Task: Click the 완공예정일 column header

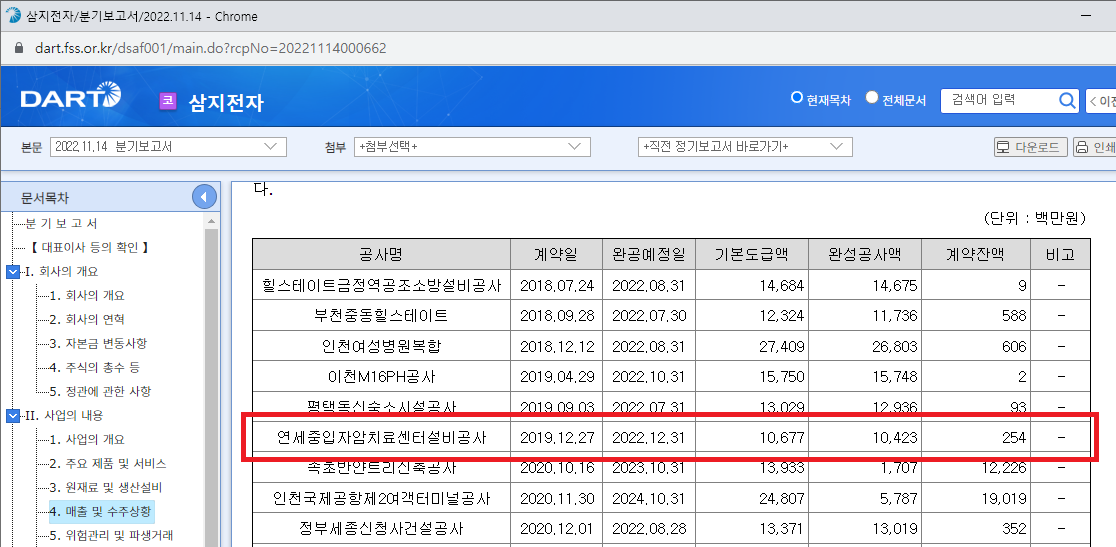Action: tap(648, 254)
